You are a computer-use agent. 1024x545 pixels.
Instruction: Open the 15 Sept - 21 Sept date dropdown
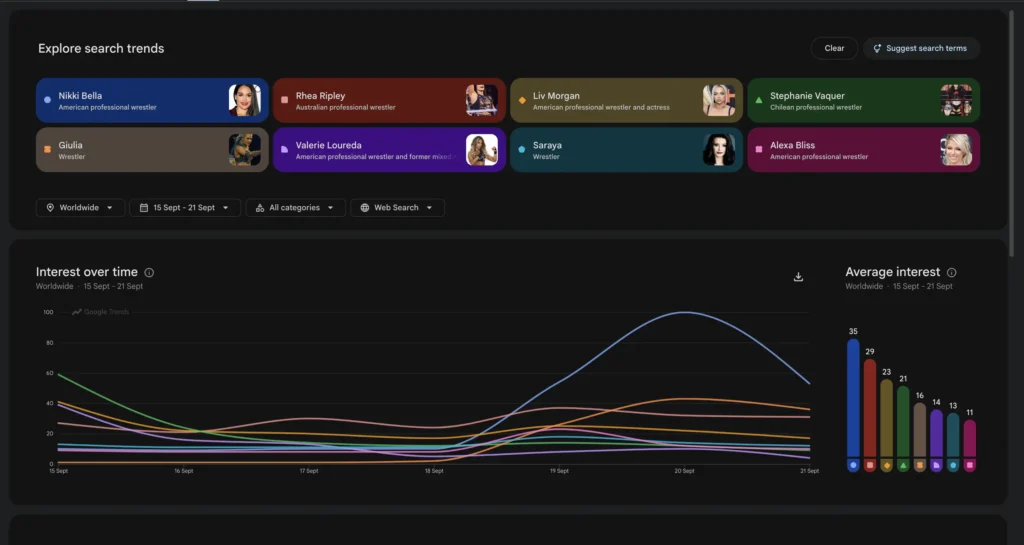click(185, 208)
